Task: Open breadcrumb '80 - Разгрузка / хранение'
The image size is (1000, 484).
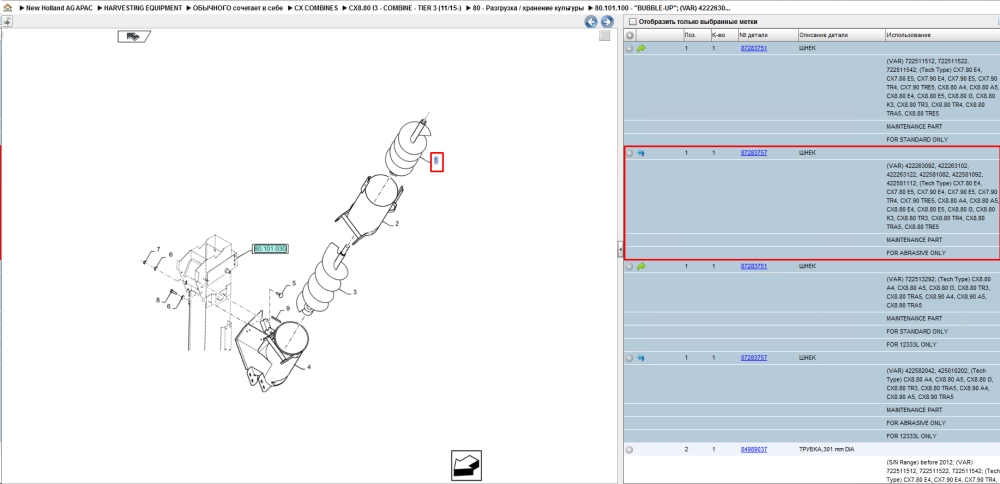Action: 528,8
